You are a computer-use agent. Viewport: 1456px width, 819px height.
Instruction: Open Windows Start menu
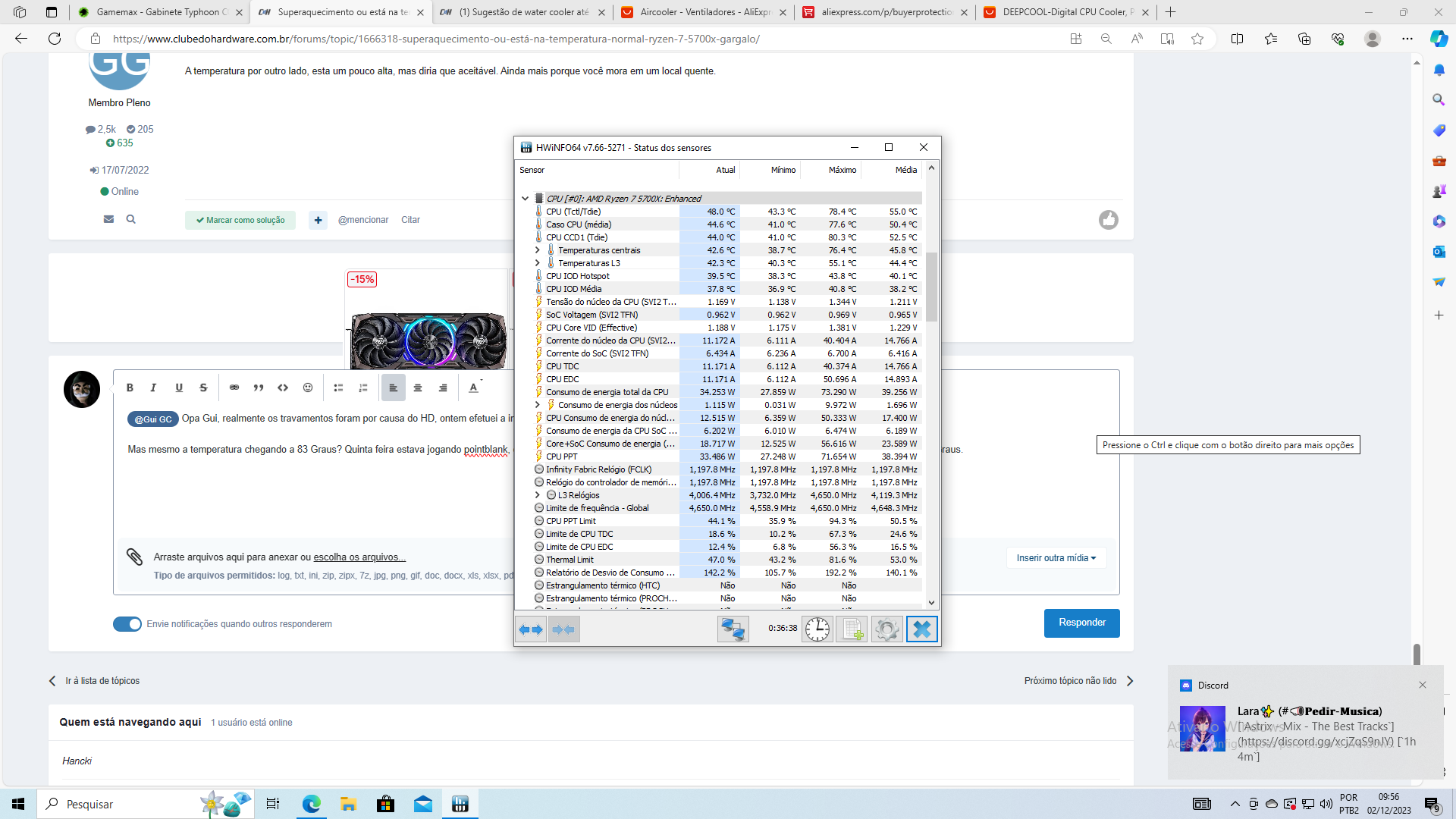[18, 804]
